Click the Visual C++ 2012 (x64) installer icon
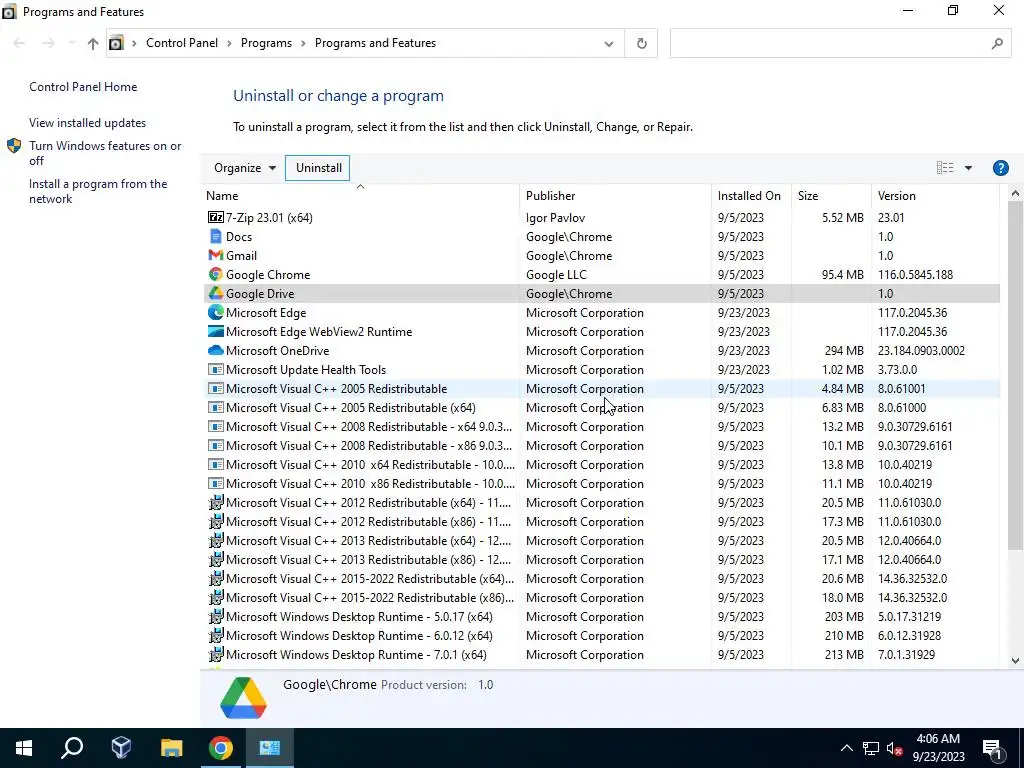 (x=216, y=502)
